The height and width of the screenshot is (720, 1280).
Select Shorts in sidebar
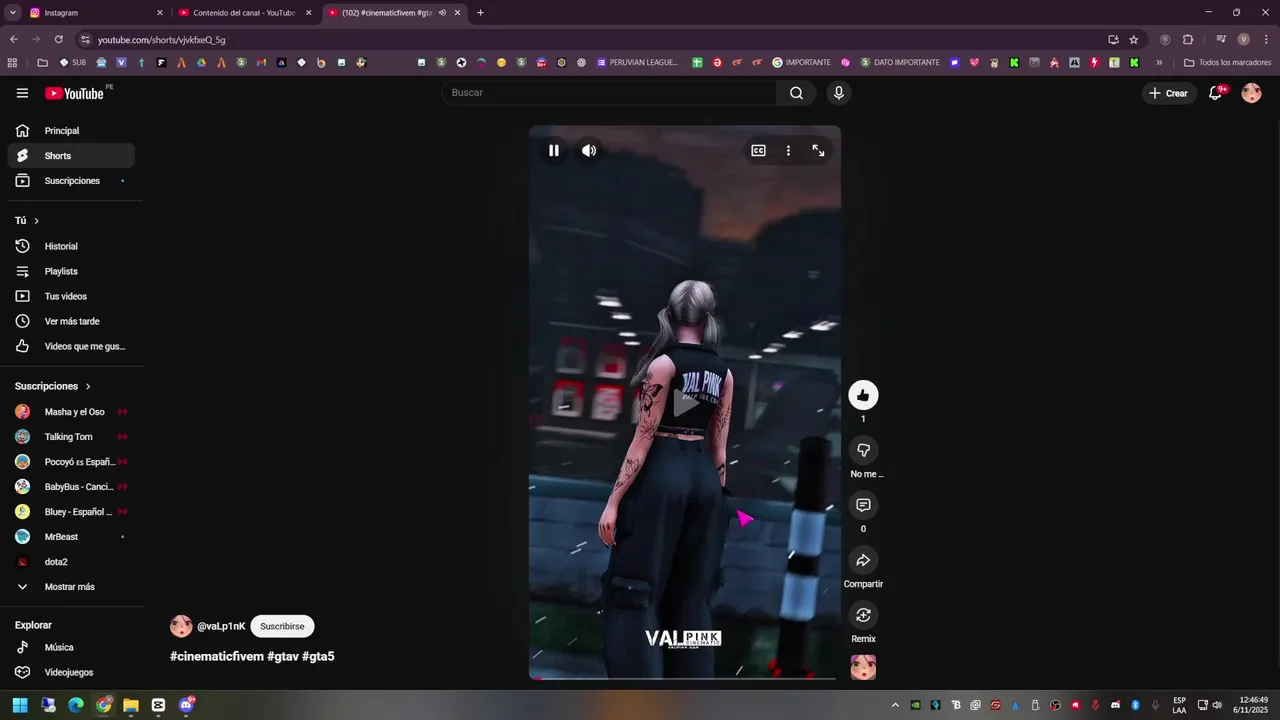click(71, 156)
